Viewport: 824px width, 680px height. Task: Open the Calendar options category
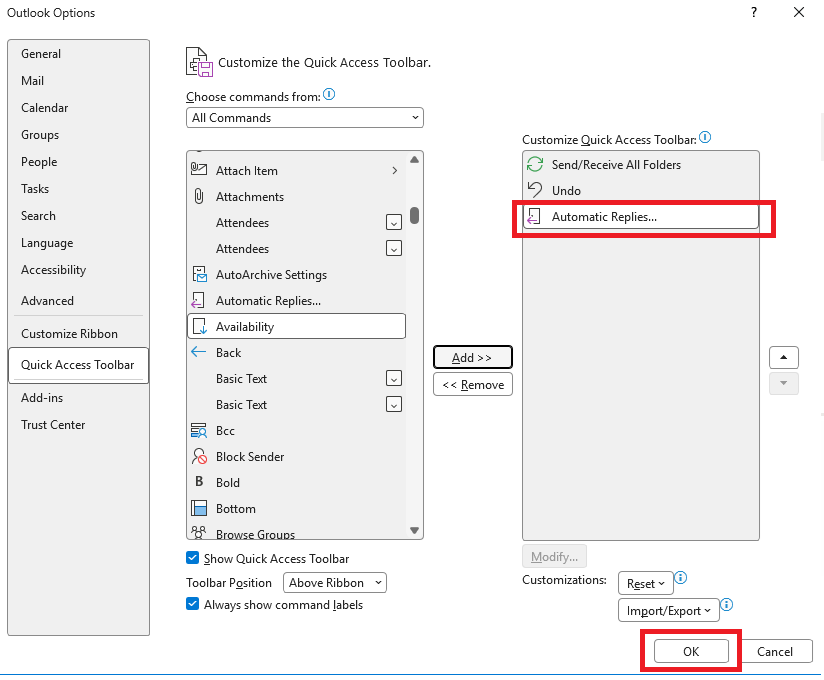[45, 108]
